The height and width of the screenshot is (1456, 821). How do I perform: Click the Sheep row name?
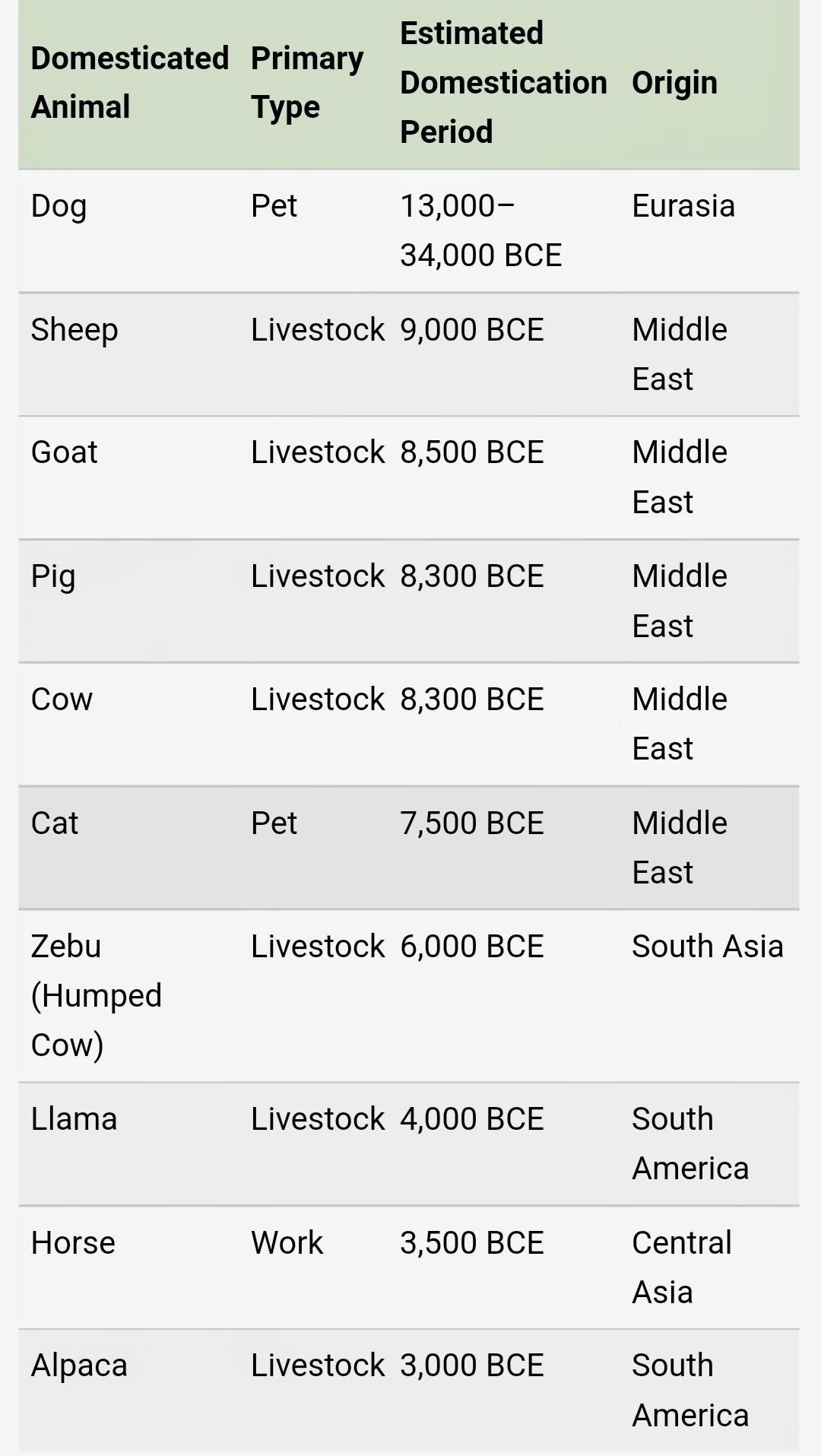pyautogui.click(x=74, y=330)
